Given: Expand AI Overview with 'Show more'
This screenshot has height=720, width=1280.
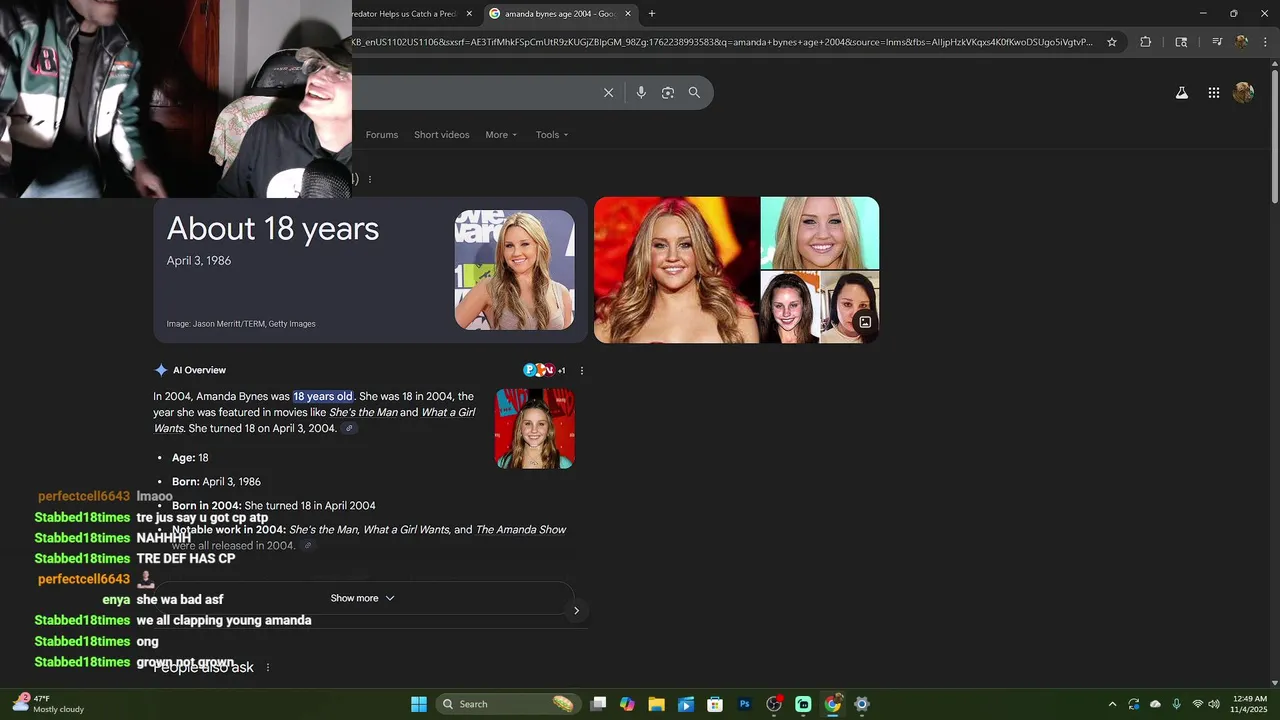Looking at the screenshot, I should 362,598.
